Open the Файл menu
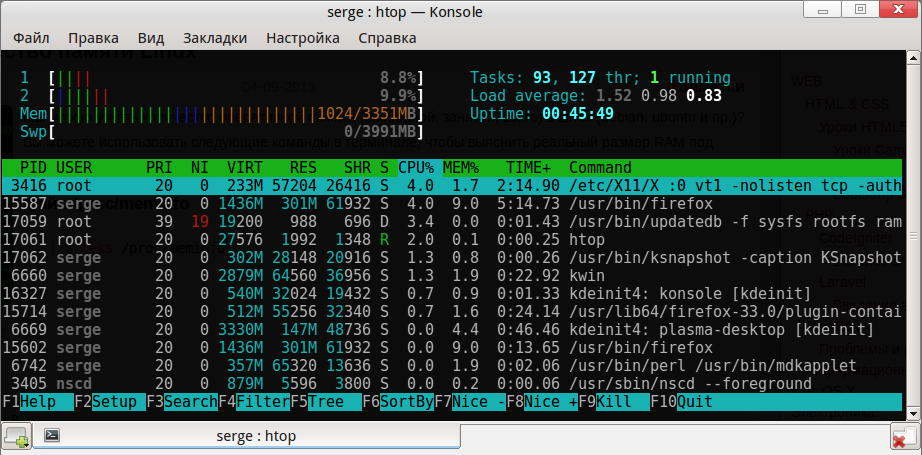 pyautogui.click(x=31, y=38)
